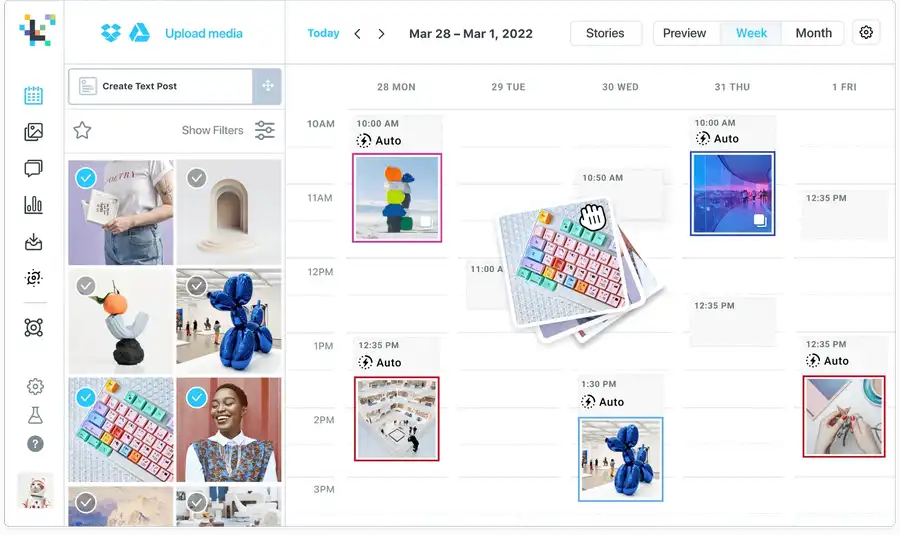Click the star favorites filter icon
This screenshot has height=535, width=900.
(x=82, y=130)
